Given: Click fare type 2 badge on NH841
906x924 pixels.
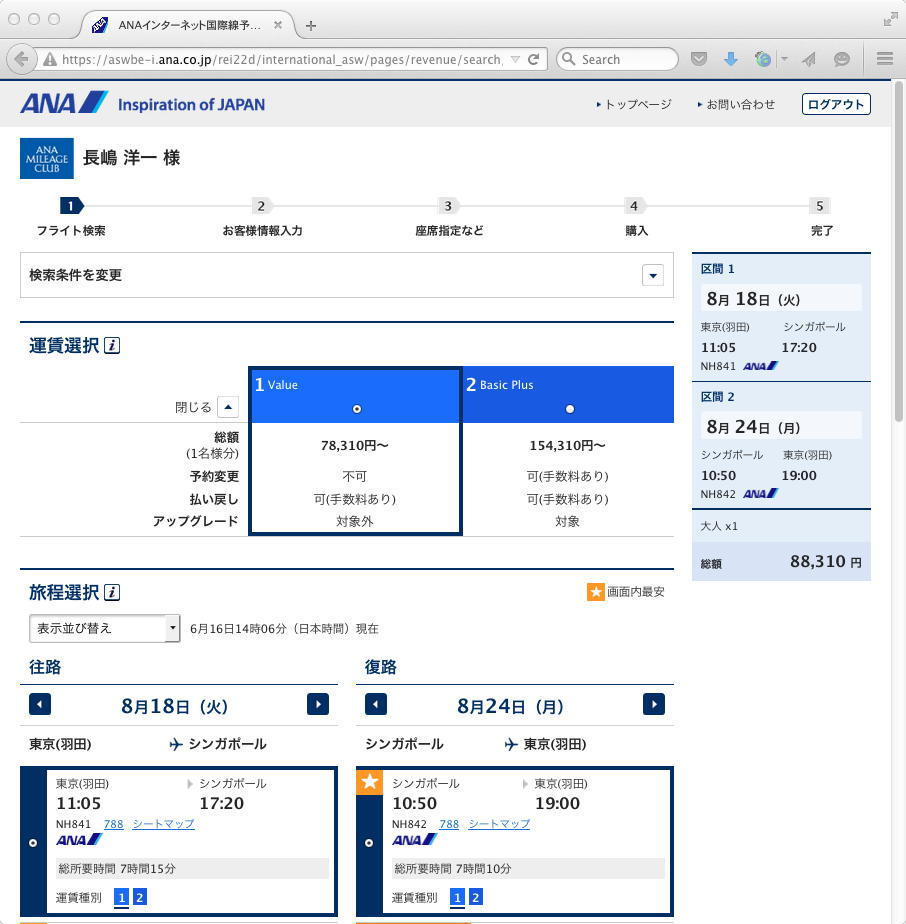Looking at the screenshot, I should point(140,897).
